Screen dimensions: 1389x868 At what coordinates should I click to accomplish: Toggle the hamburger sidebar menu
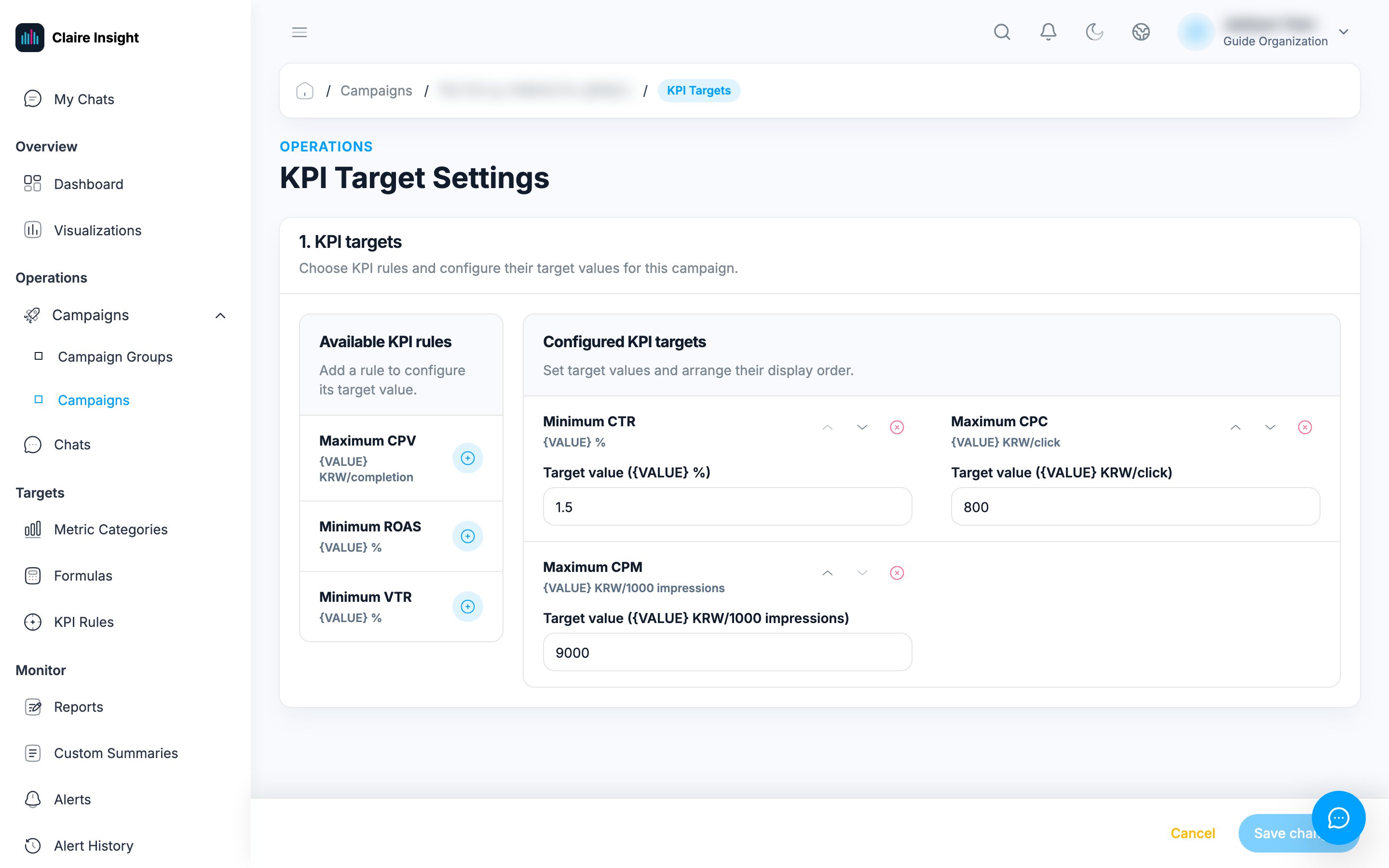click(x=299, y=32)
